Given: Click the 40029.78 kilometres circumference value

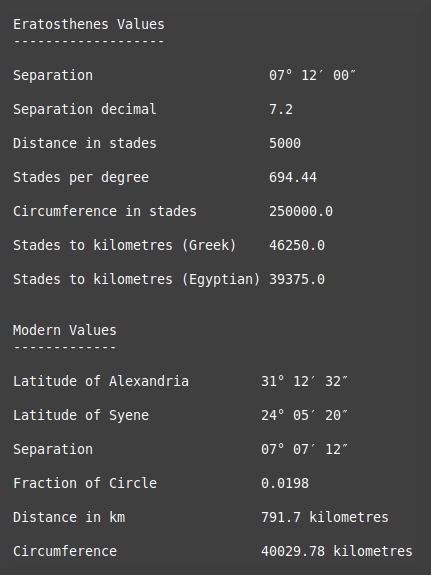Looking at the screenshot, I should (337, 552).
